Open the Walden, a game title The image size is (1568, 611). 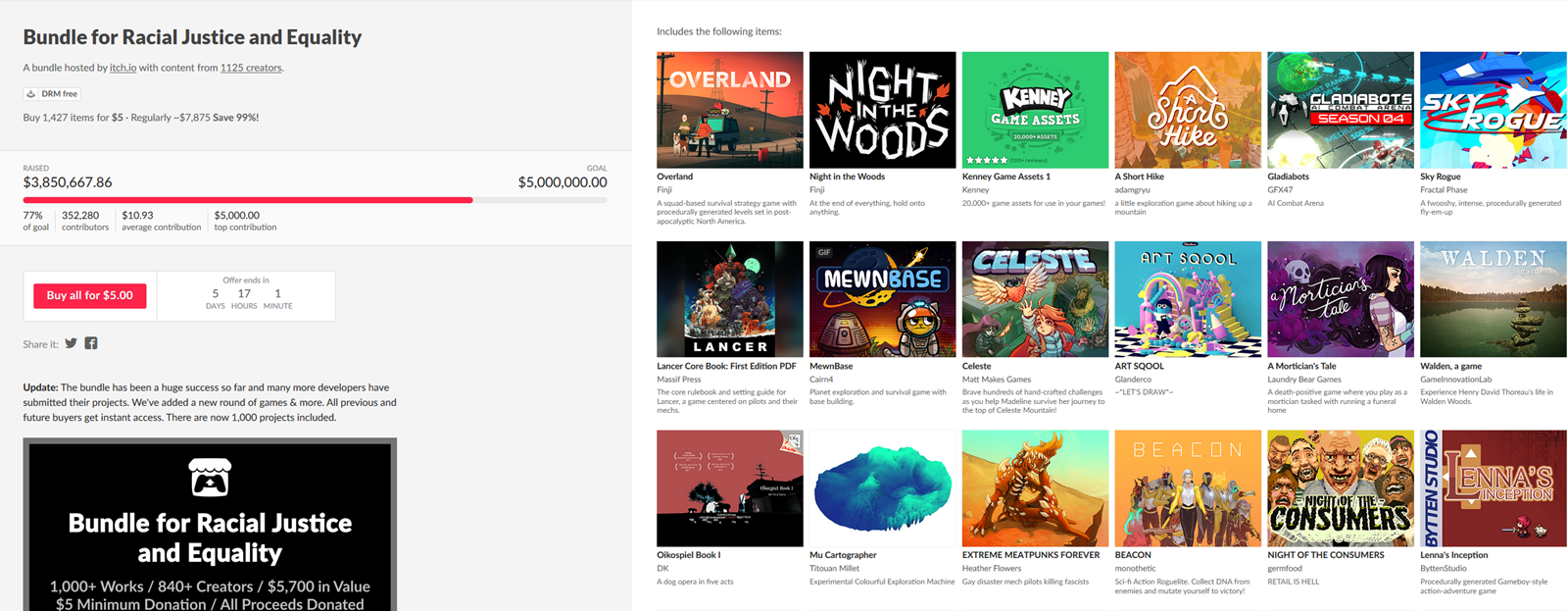pos(1450,366)
